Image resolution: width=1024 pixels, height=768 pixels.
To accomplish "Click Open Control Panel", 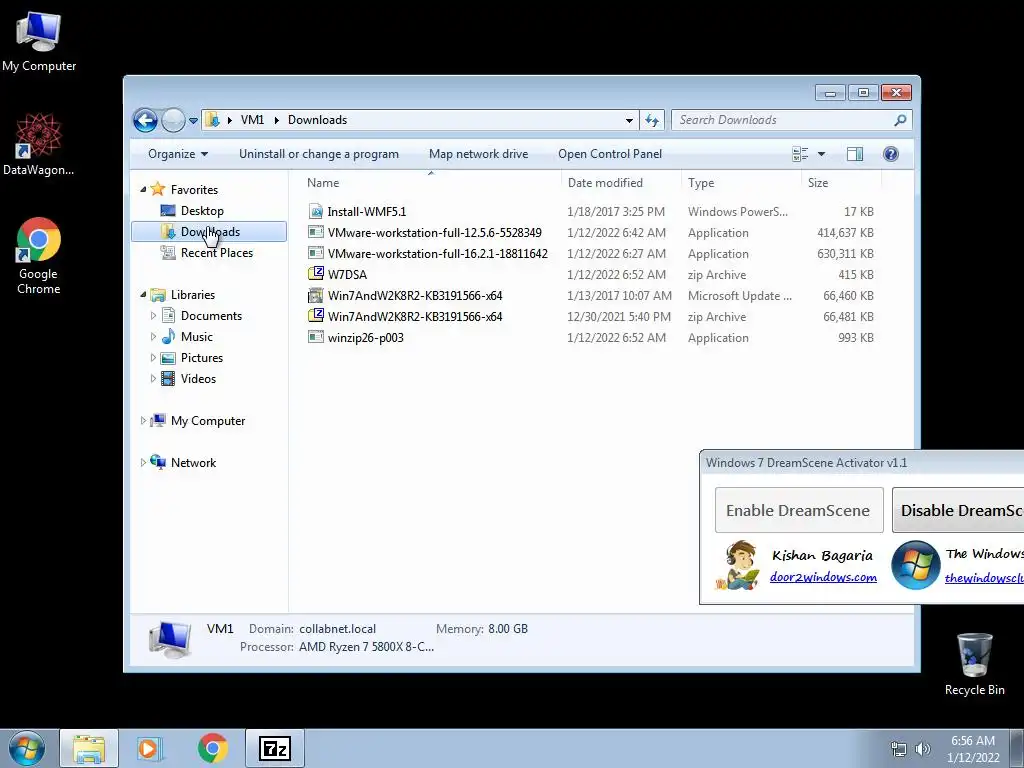I will click(610, 154).
